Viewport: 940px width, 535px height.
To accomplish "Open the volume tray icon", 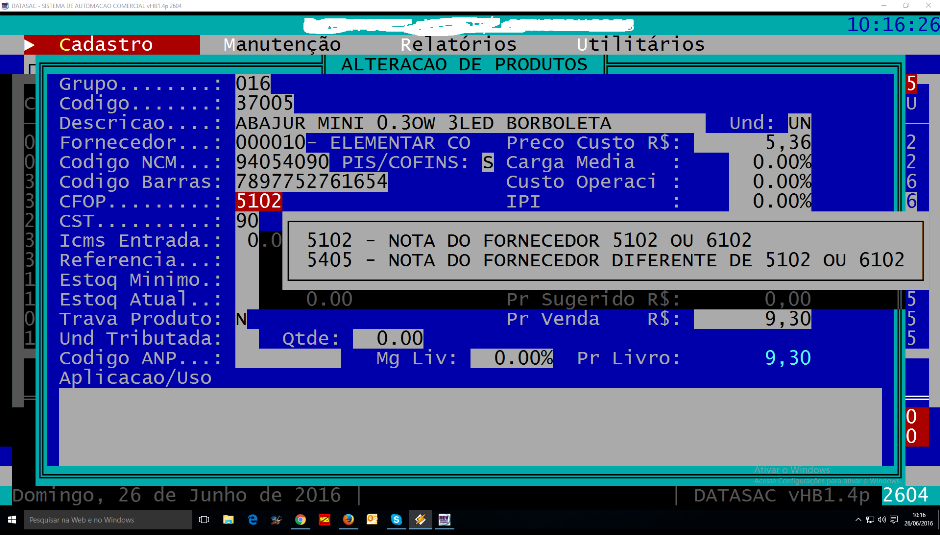I will click(x=882, y=520).
